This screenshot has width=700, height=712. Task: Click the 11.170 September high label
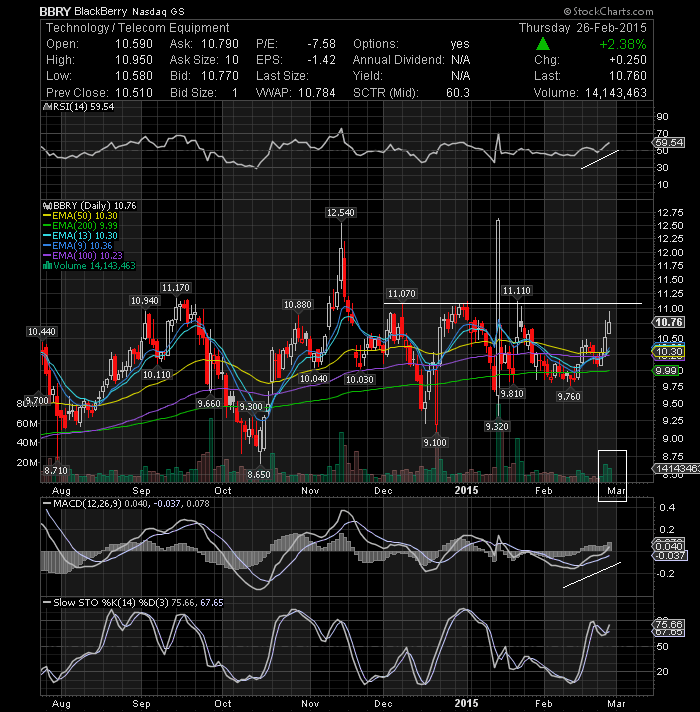tap(176, 288)
